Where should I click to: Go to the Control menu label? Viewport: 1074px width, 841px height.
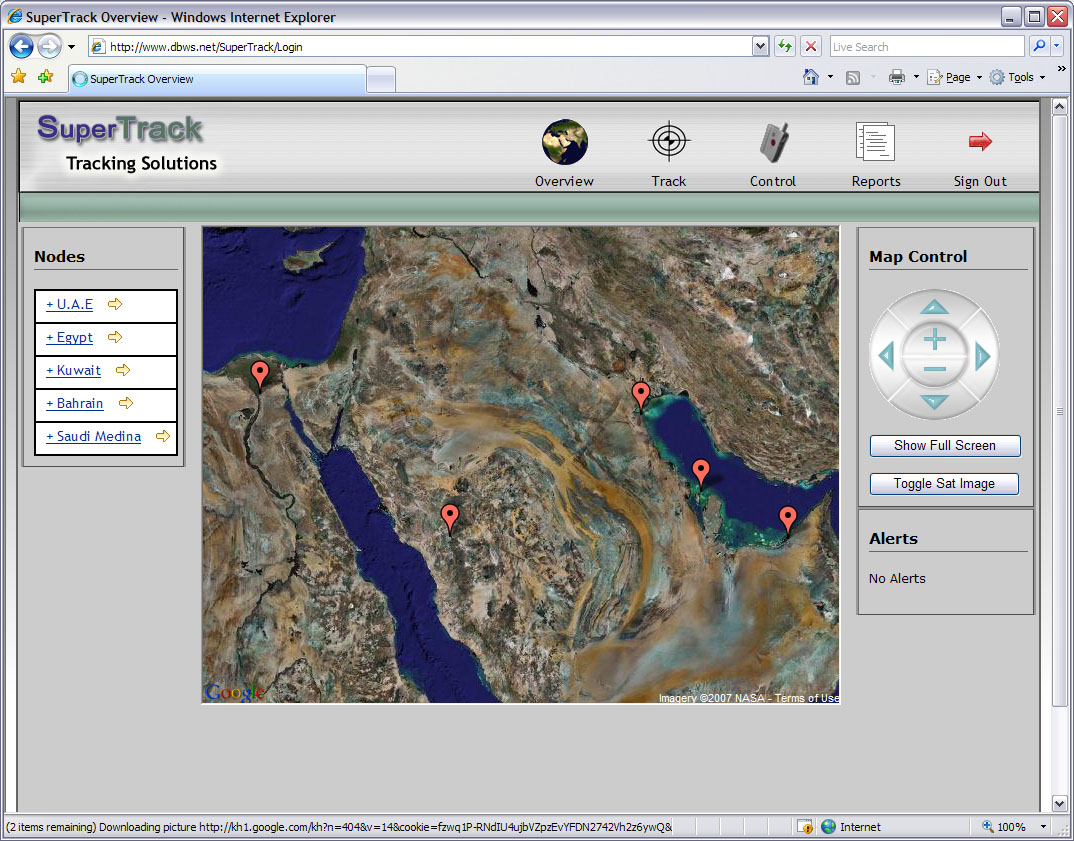point(773,181)
